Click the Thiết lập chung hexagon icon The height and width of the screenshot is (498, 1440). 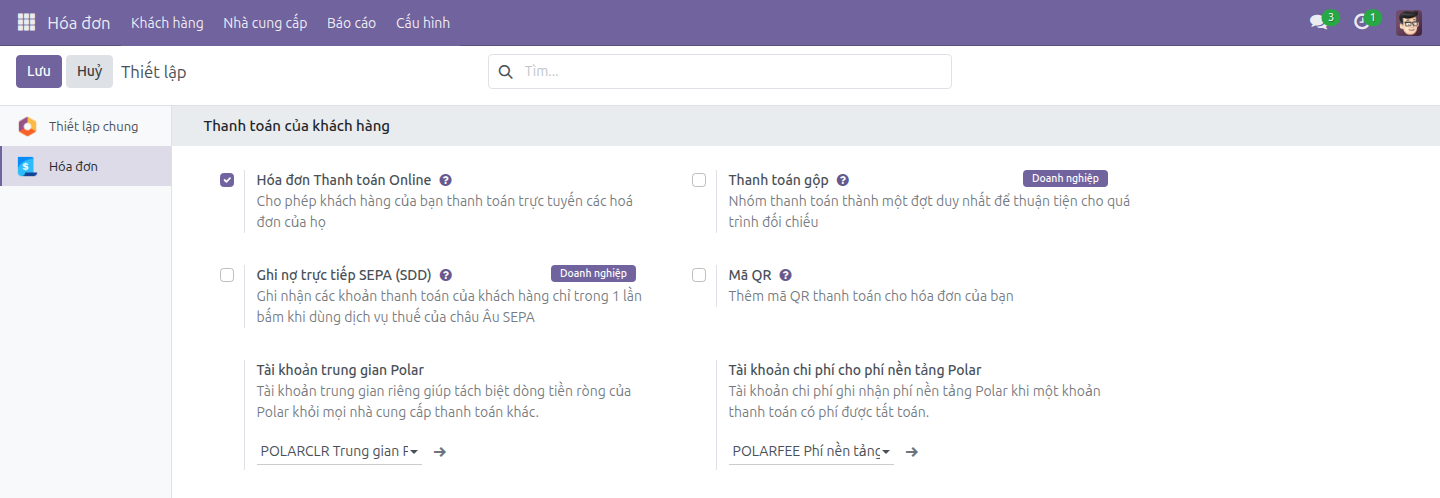[x=28, y=126]
